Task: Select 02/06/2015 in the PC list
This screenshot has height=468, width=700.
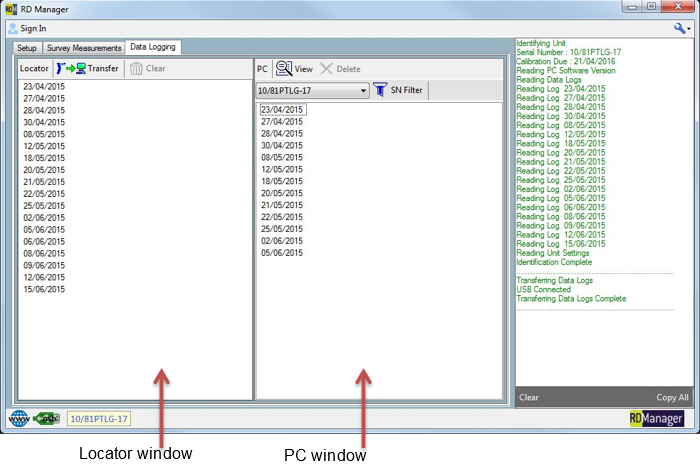Action: [282, 241]
